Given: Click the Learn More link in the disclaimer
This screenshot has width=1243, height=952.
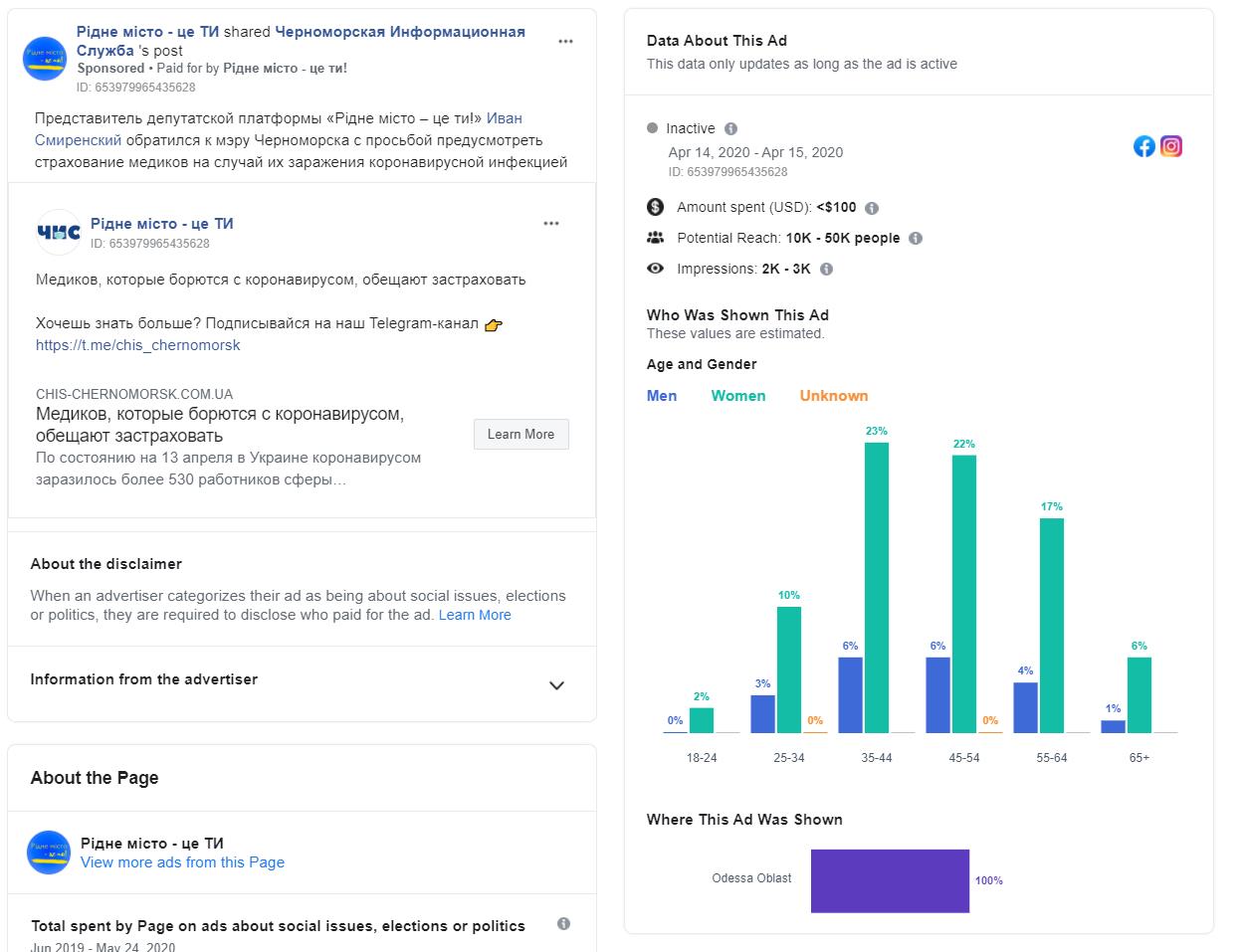Looking at the screenshot, I should [475, 616].
